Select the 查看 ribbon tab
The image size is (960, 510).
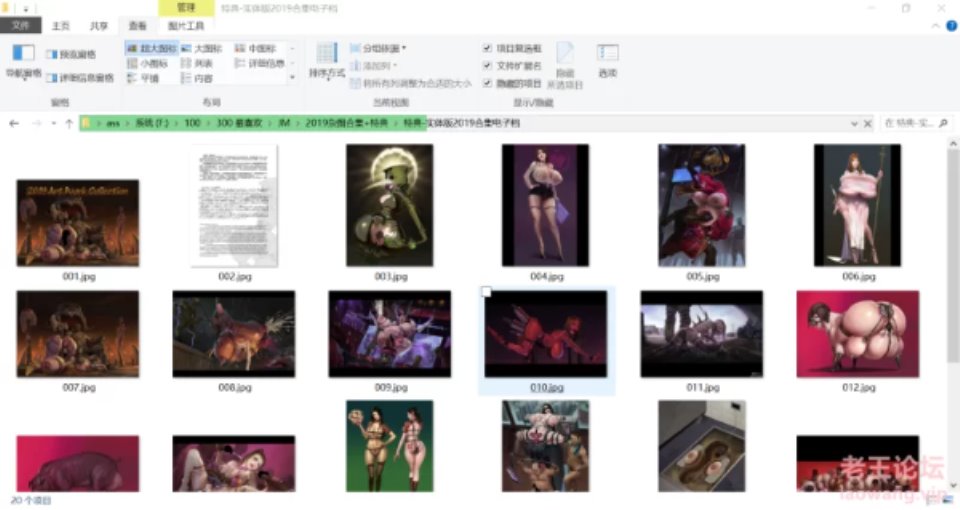[137, 26]
